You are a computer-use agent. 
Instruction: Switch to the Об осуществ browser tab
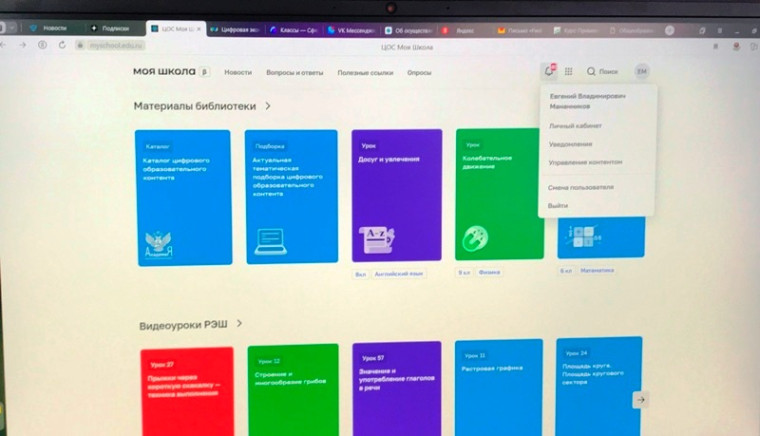point(408,30)
